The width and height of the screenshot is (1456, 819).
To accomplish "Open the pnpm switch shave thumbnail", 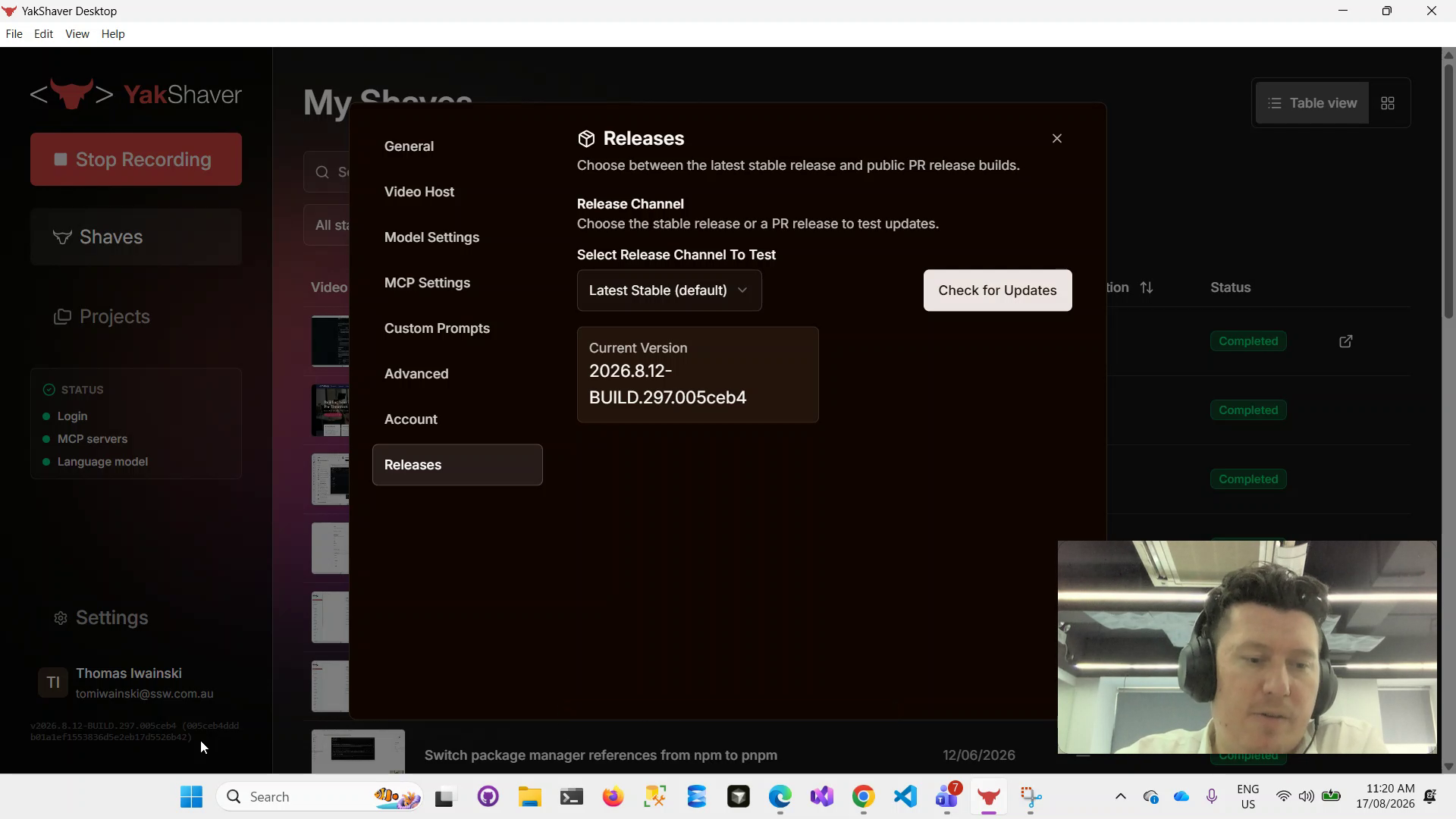I will click(x=358, y=752).
